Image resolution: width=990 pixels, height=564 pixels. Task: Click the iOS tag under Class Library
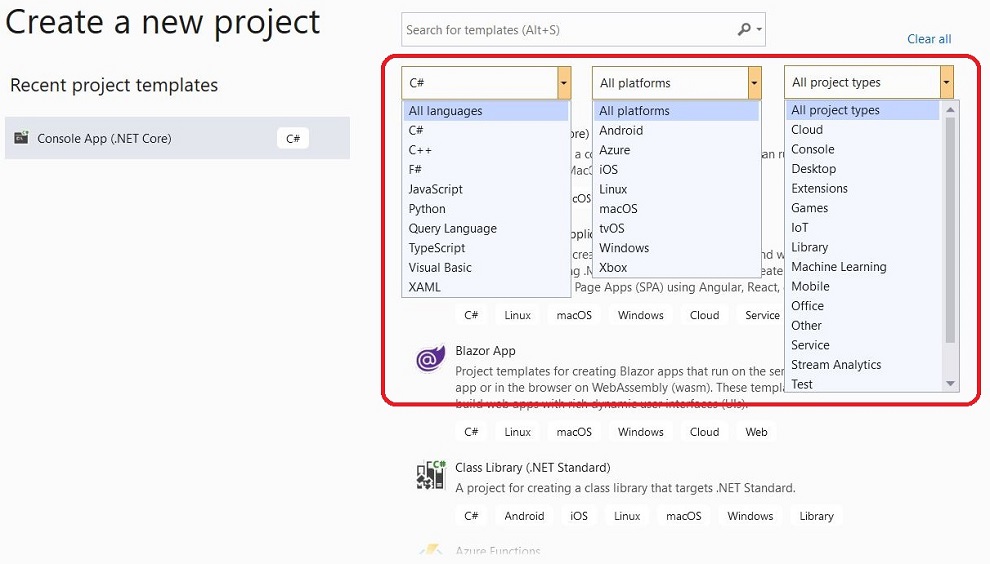click(x=579, y=516)
